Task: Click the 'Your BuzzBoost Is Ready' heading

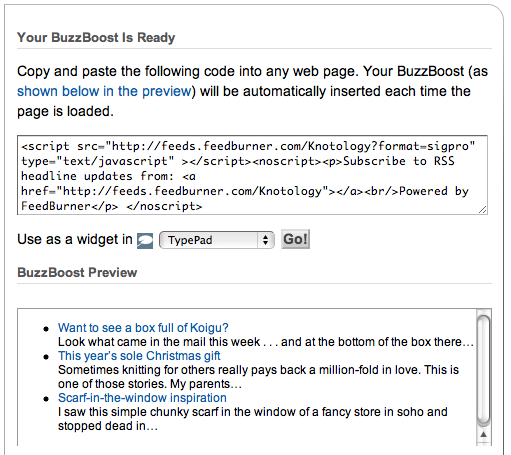Action: [x=96, y=38]
